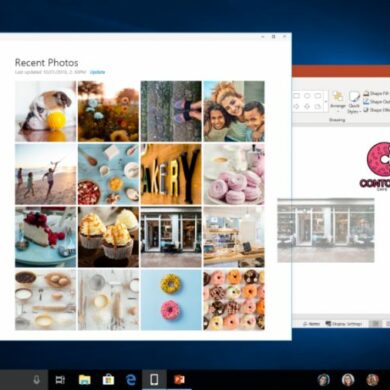Pick the four-way arrow shape in gallery

click(307, 107)
